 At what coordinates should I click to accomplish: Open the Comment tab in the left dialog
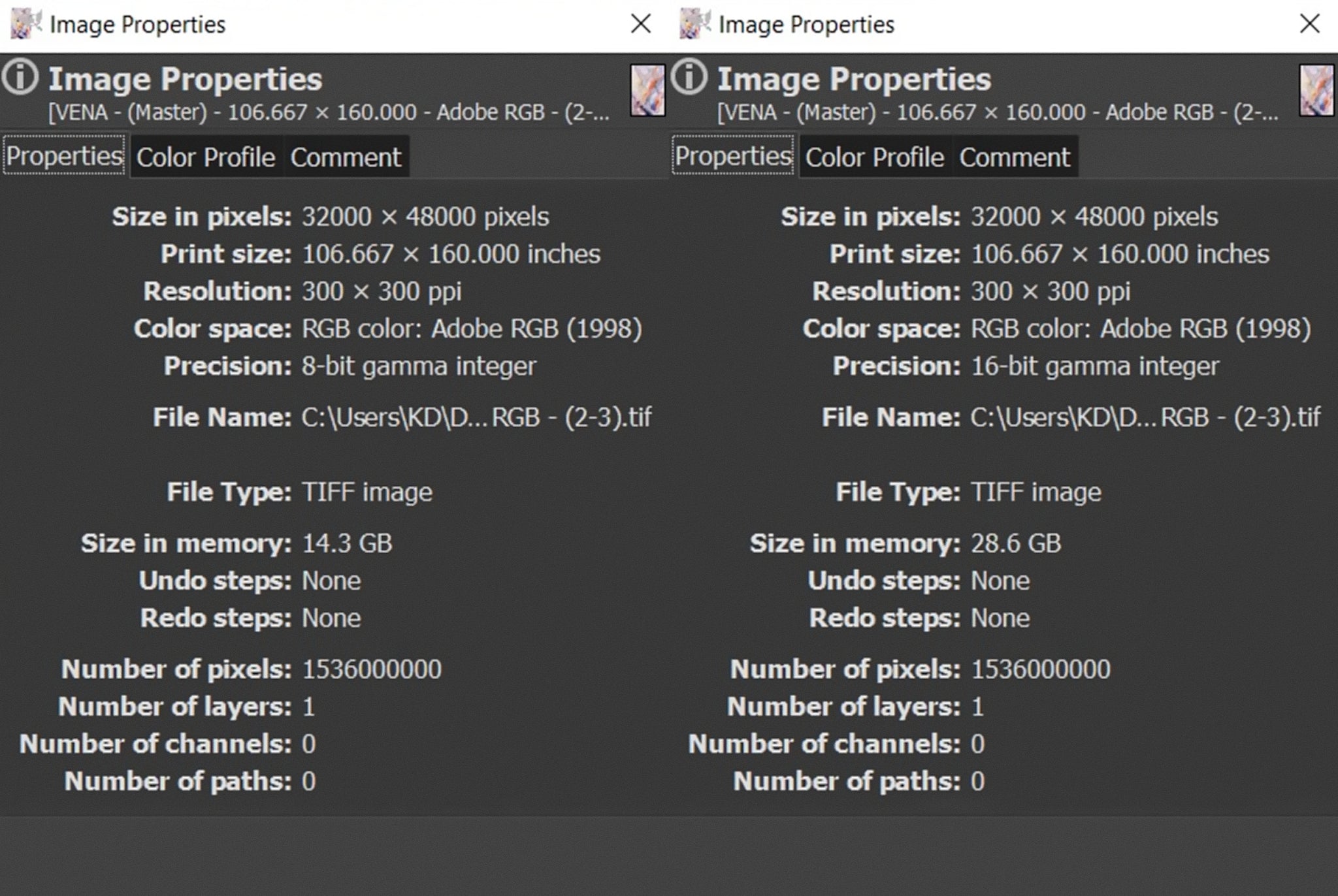[x=346, y=157]
